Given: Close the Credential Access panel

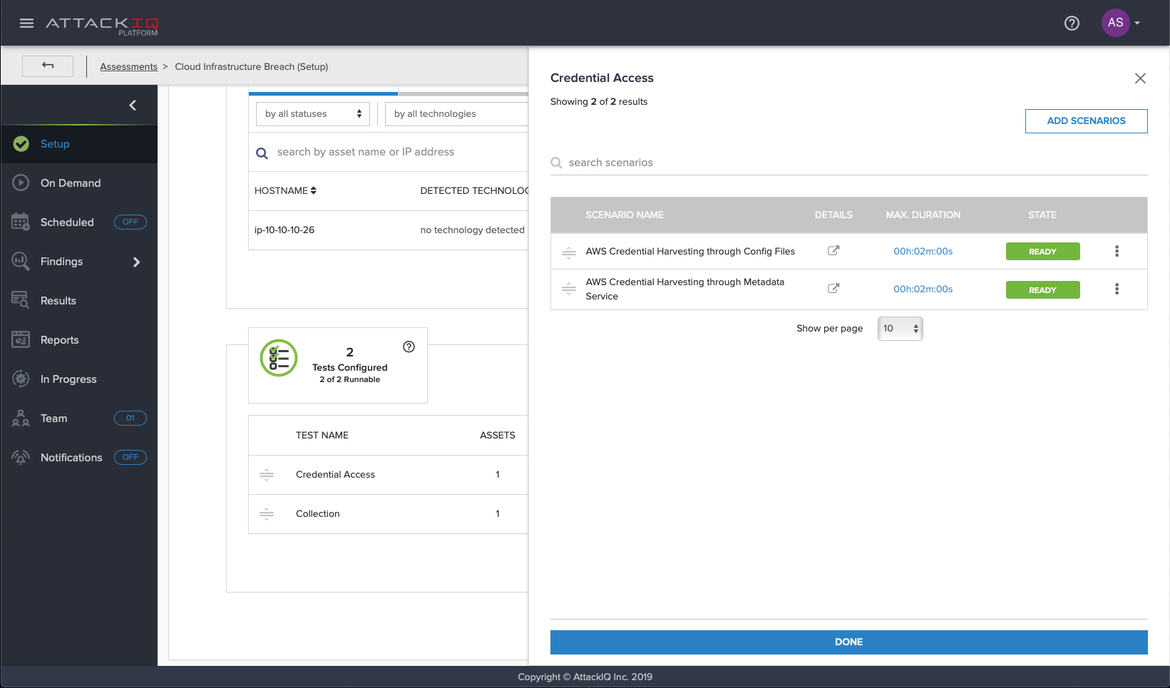Looking at the screenshot, I should click(x=1140, y=78).
